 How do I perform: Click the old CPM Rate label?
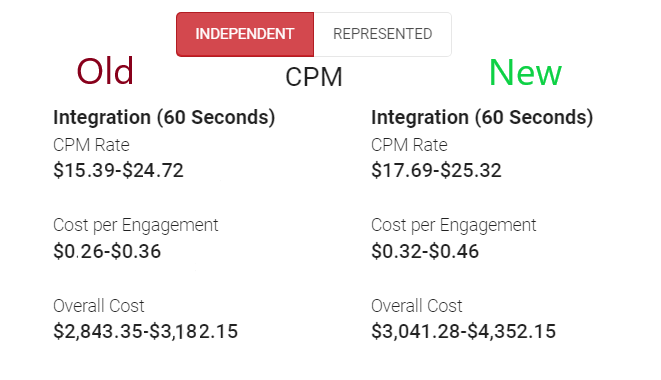coord(91,145)
